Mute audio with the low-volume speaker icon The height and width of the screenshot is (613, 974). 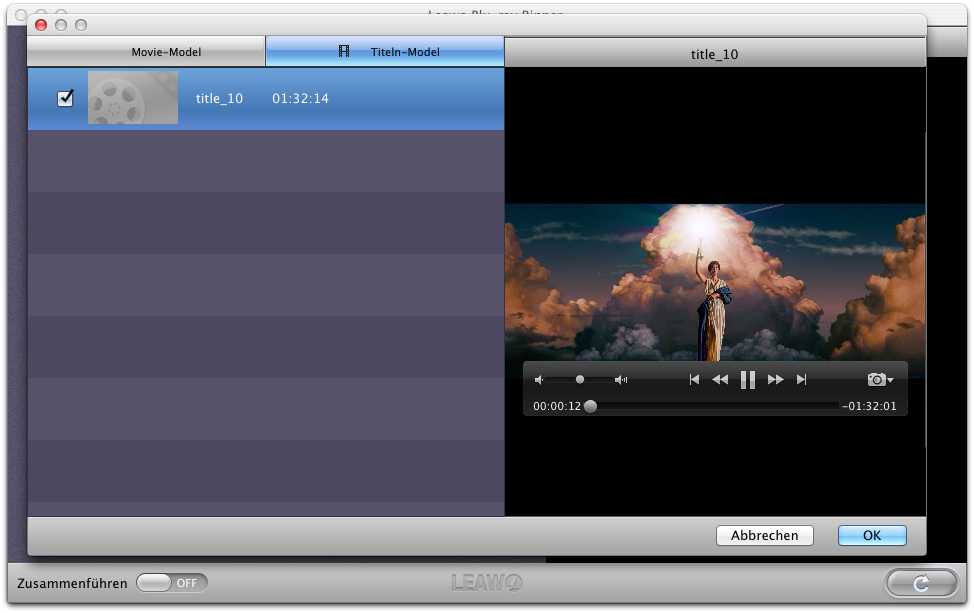pyautogui.click(x=539, y=379)
